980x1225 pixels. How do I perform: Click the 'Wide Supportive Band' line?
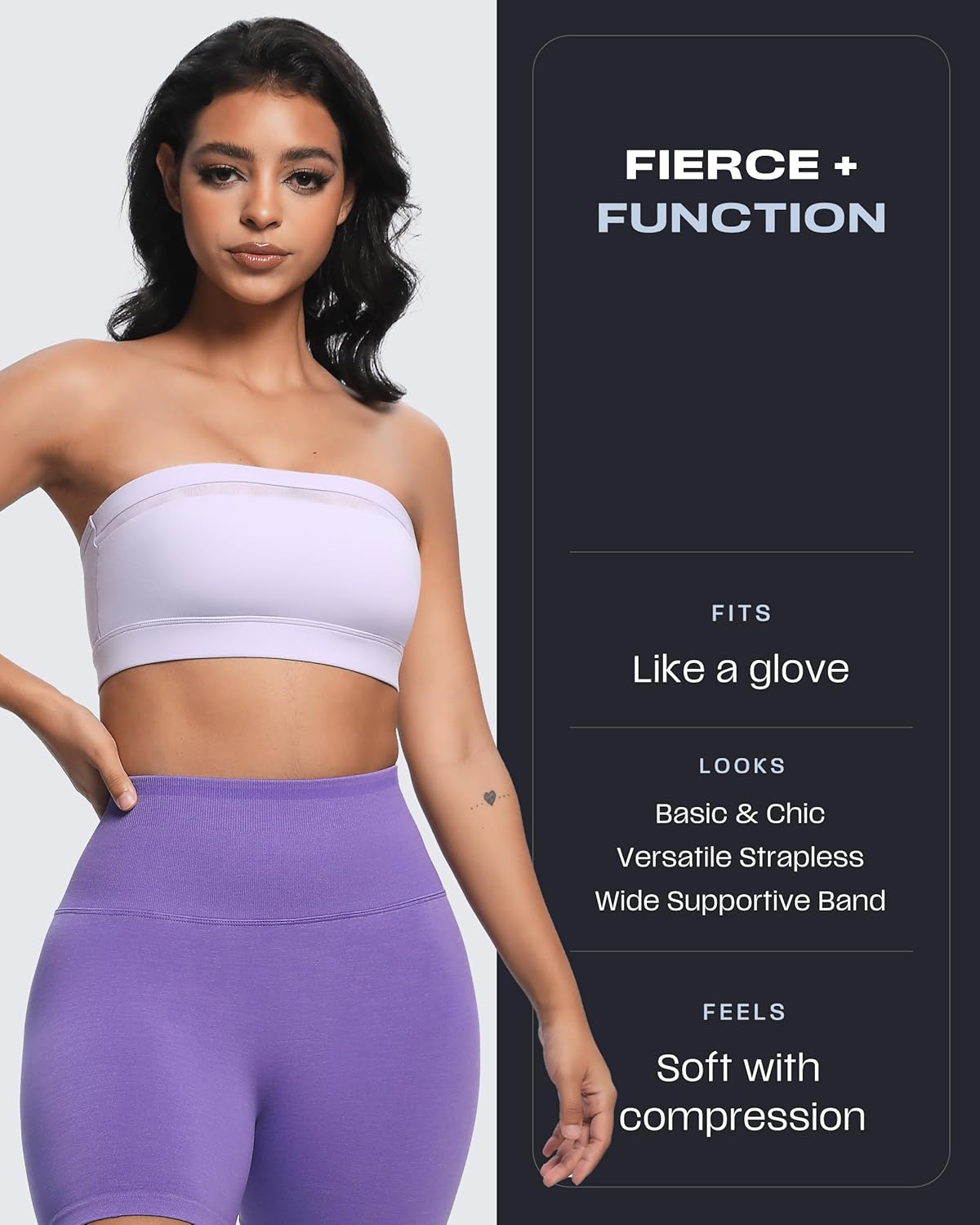740,901
